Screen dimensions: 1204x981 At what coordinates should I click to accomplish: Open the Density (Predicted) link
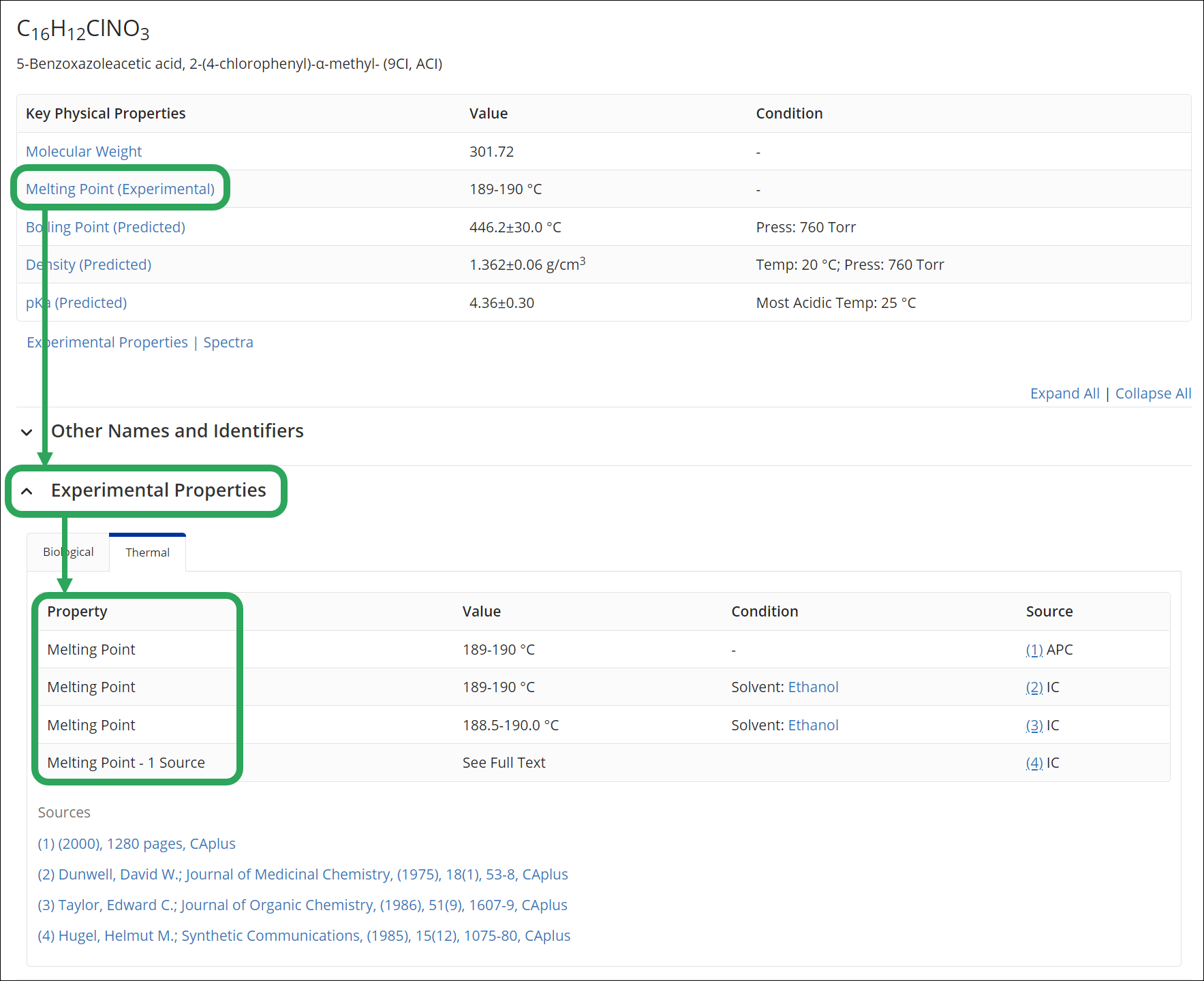pyautogui.click(x=89, y=264)
